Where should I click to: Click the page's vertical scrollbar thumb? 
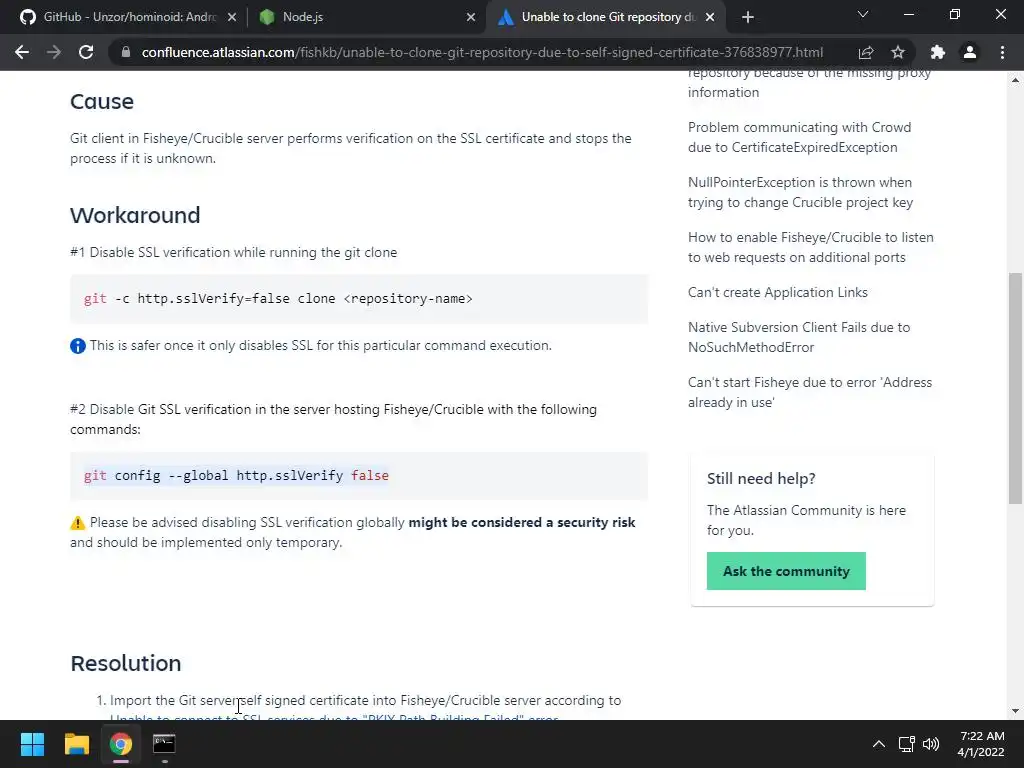pos(1015,389)
